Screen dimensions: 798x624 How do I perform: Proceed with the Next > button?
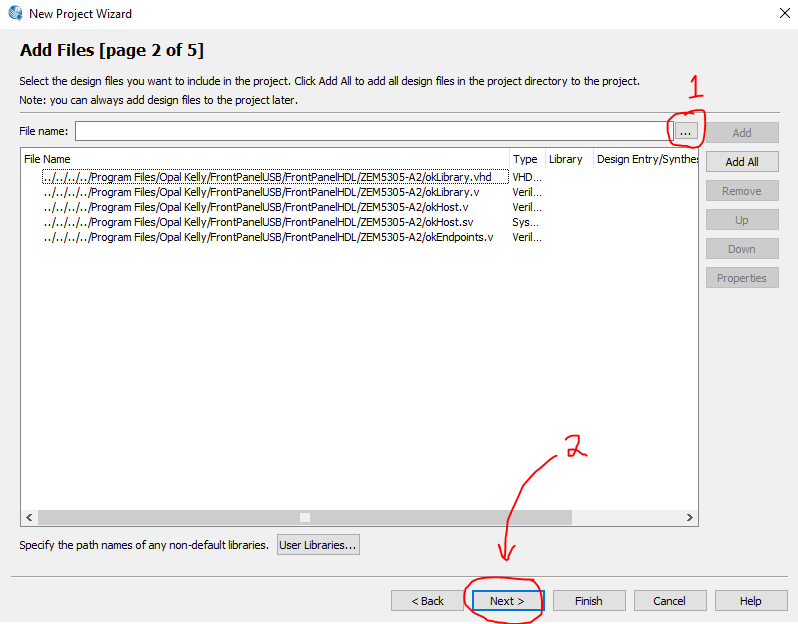[x=508, y=601]
